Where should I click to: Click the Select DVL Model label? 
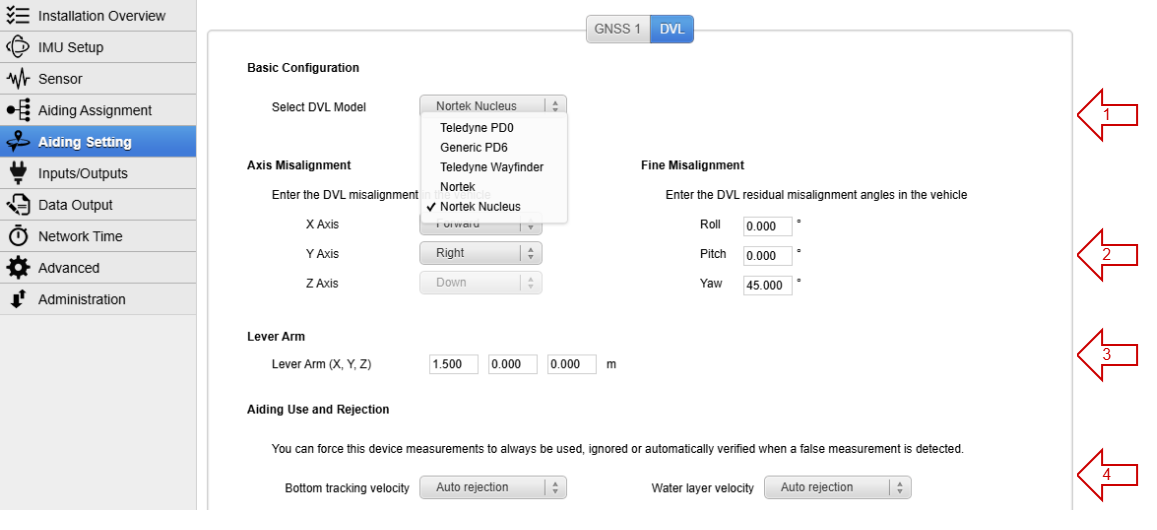(319, 107)
